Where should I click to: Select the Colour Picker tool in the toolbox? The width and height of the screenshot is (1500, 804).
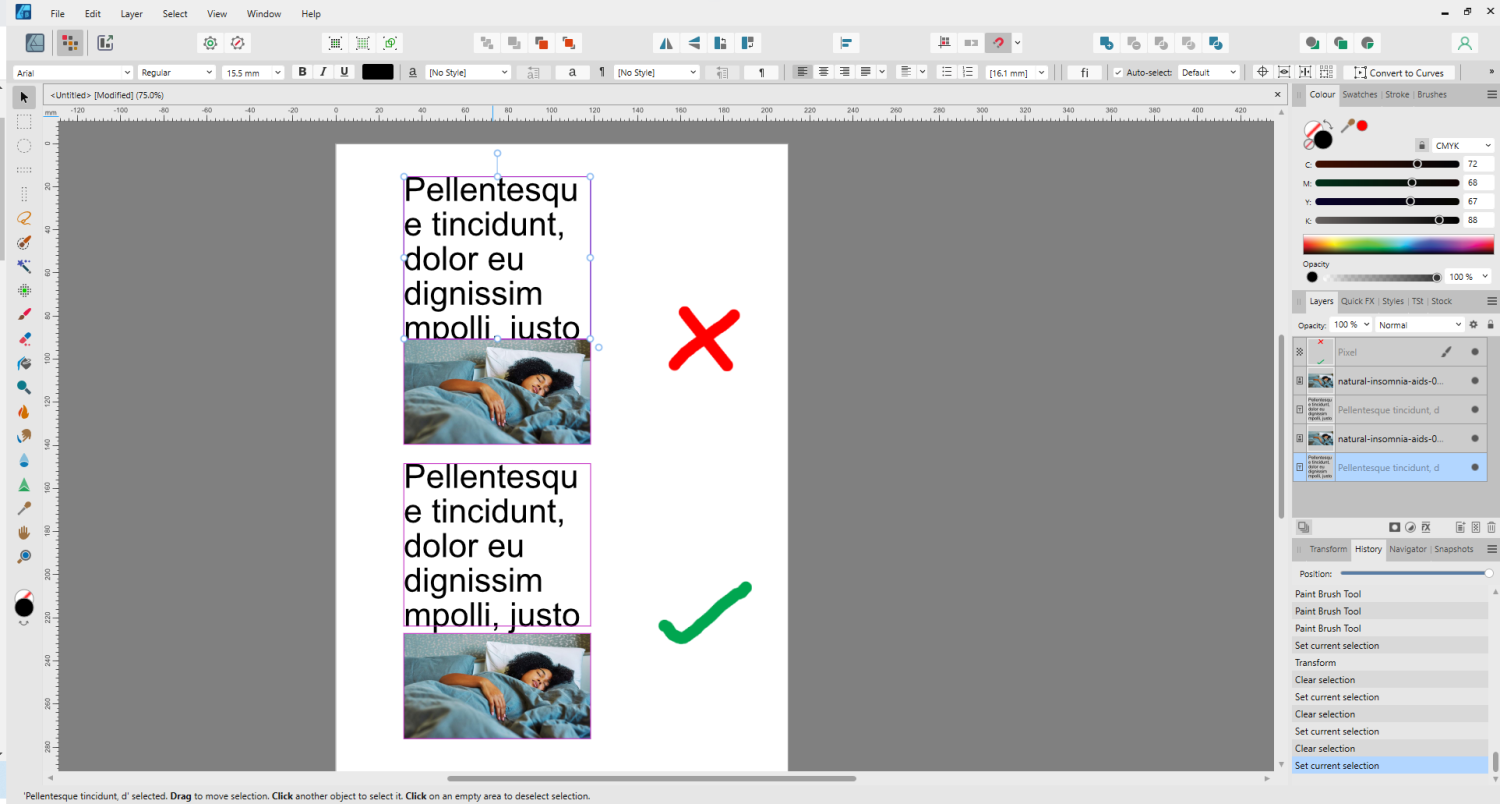(x=24, y=508)
